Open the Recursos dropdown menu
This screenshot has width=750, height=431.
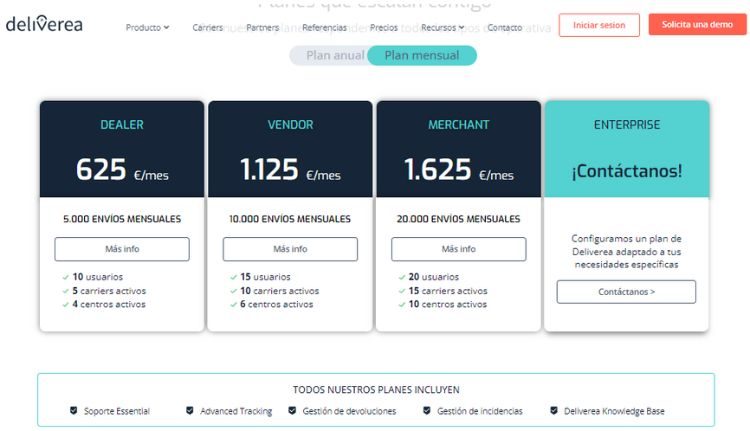(x=442, y=28)
